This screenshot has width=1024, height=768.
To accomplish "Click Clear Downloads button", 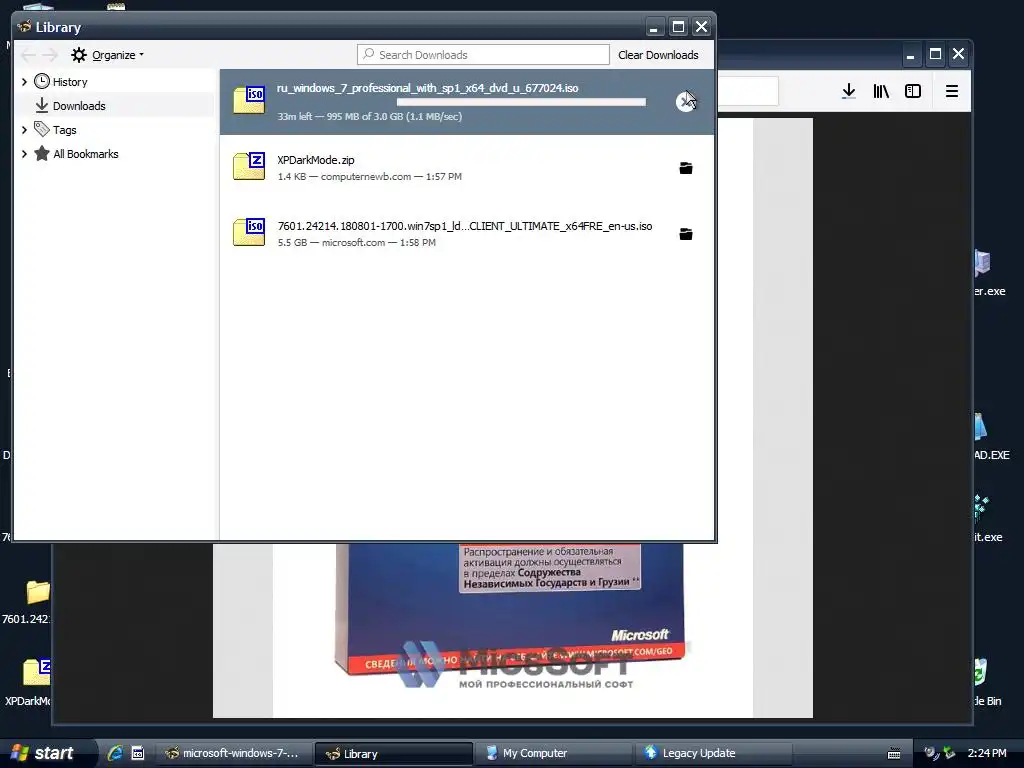I will coord(658,55).
